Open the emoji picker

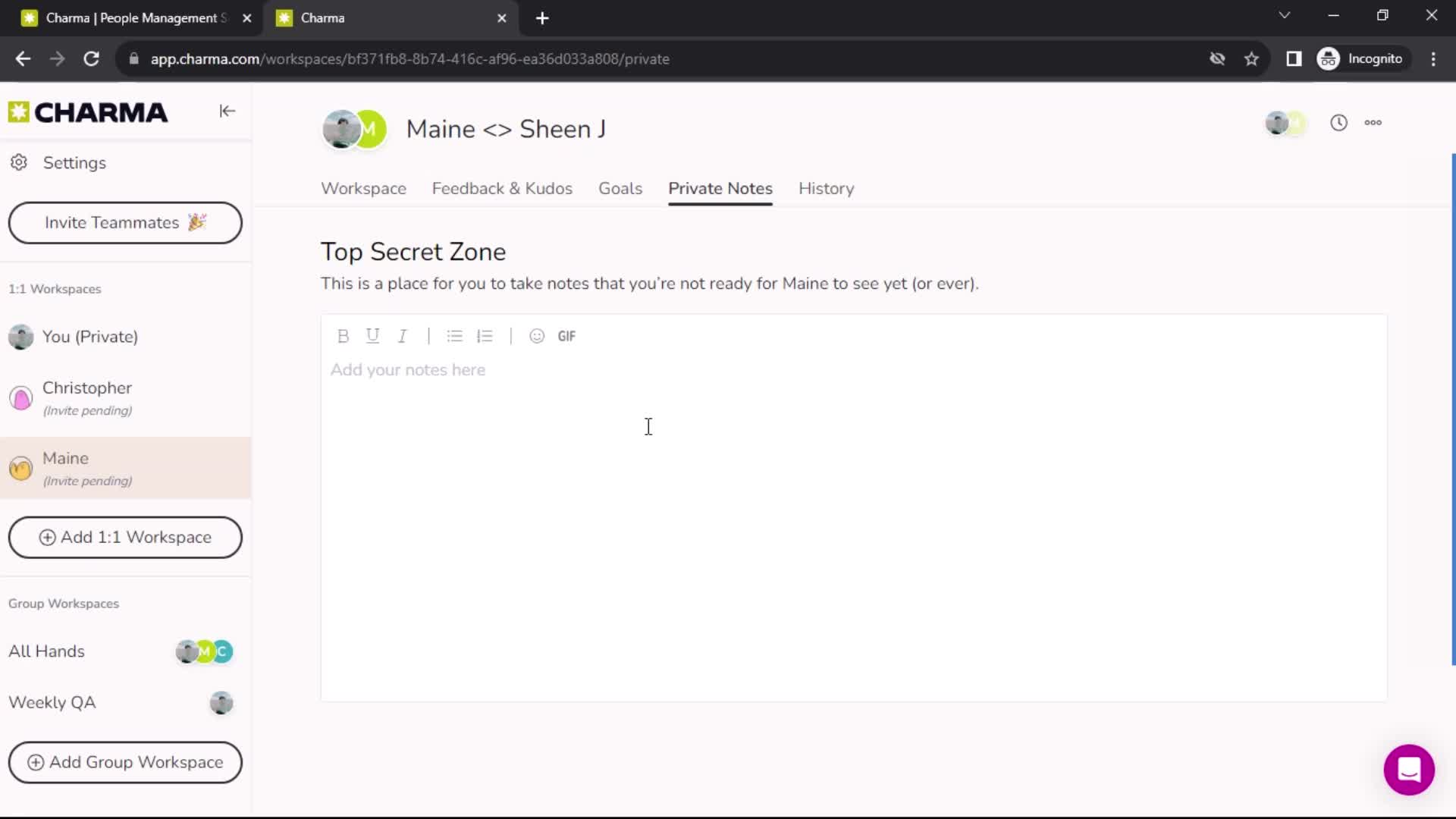537,336
